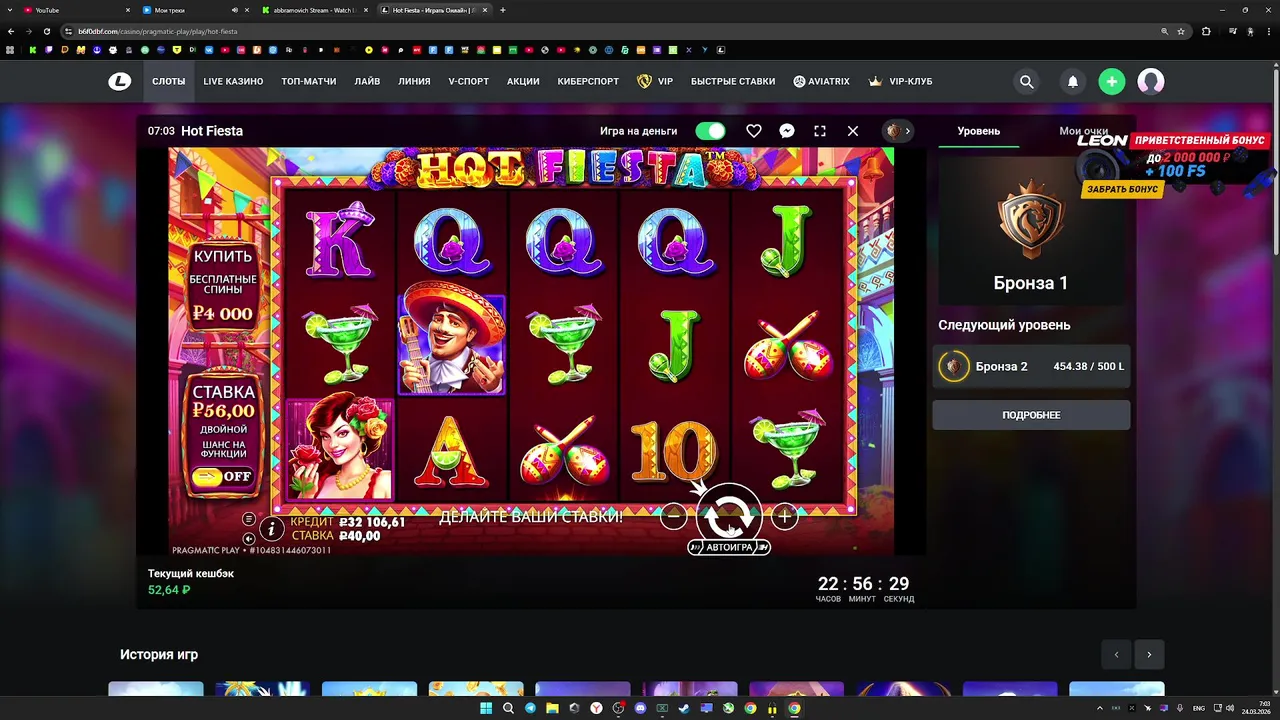Open Steam from the taskbar
1280x720 pixels.
(x=684, y=708)
